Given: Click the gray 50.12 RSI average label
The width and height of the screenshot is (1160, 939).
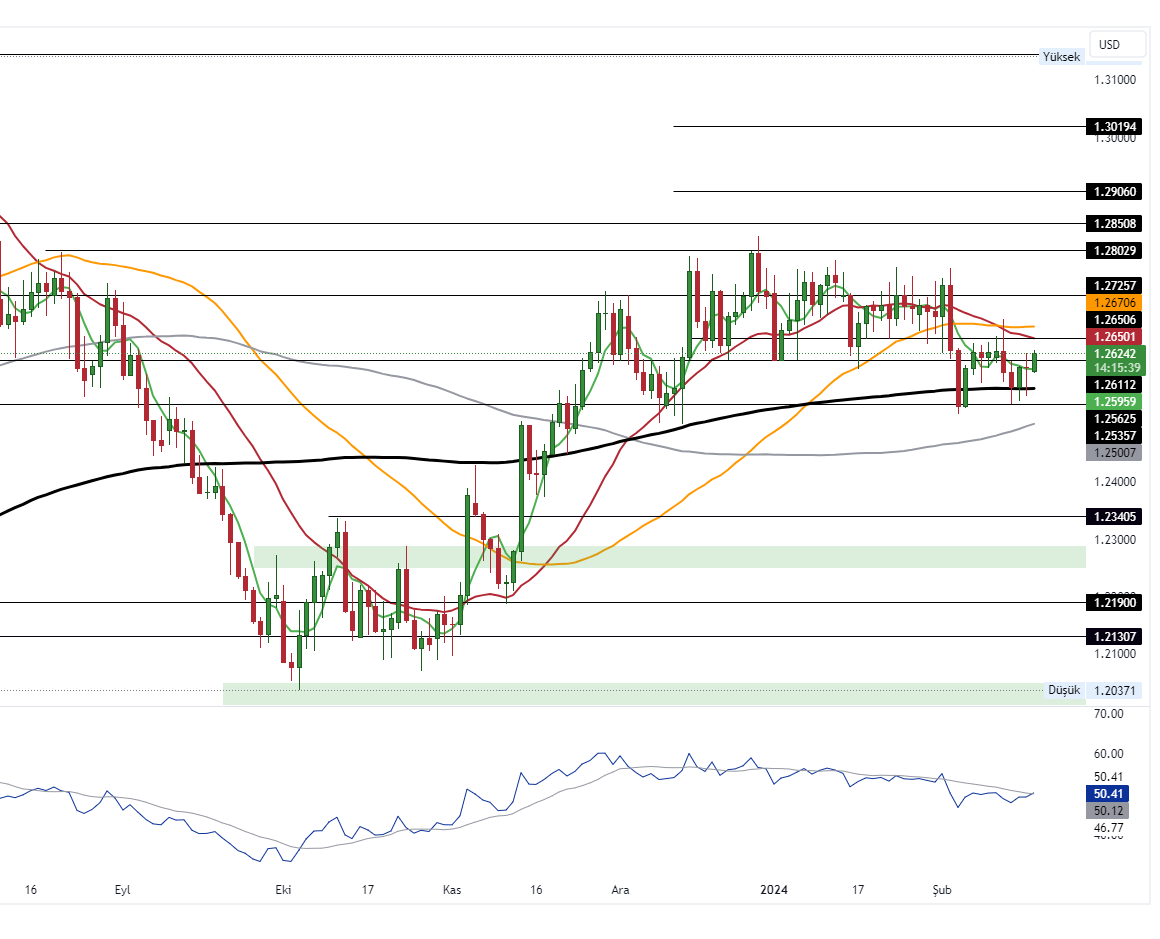Looking at the screenshot, I should coord(1108,811).
